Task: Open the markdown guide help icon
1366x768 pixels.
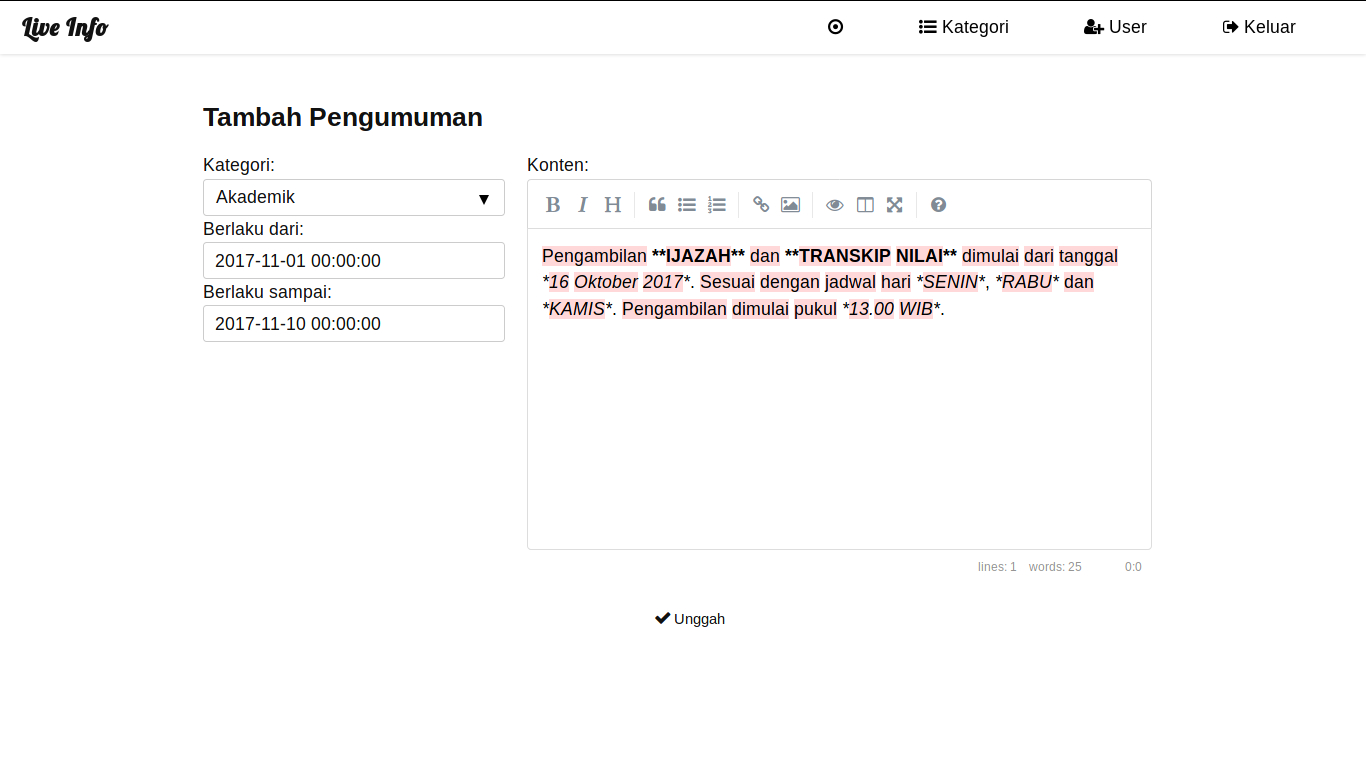Action: pos(938,205)
